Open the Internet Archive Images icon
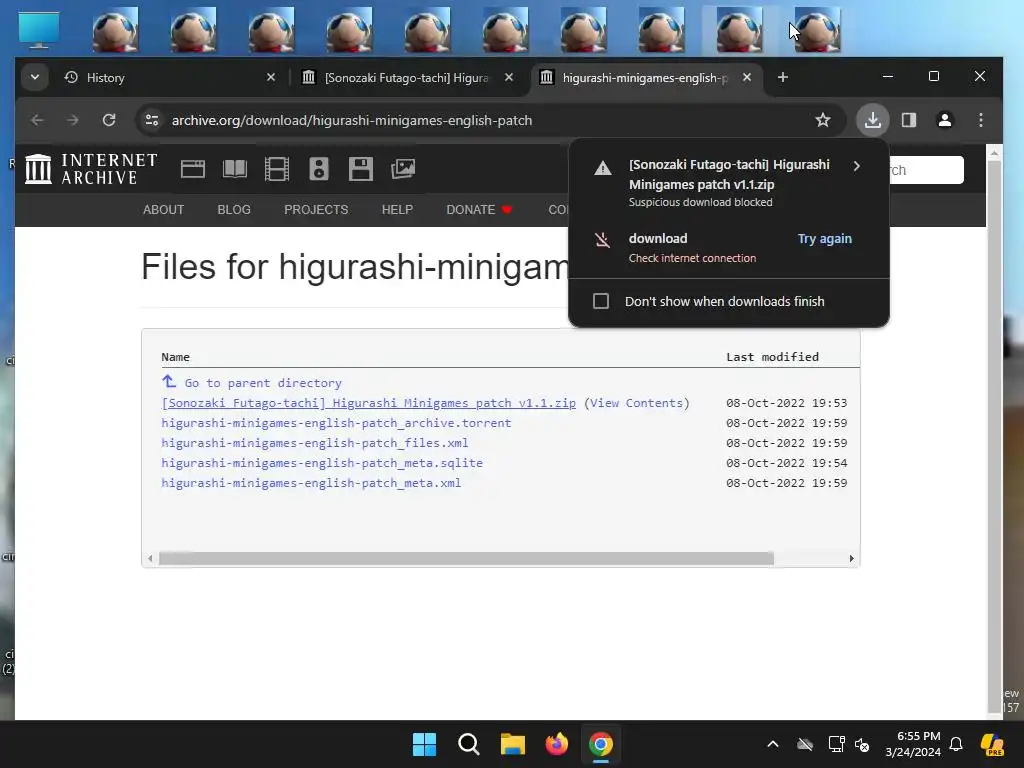This screenshot has width=1024, height=768. (403, 169)
